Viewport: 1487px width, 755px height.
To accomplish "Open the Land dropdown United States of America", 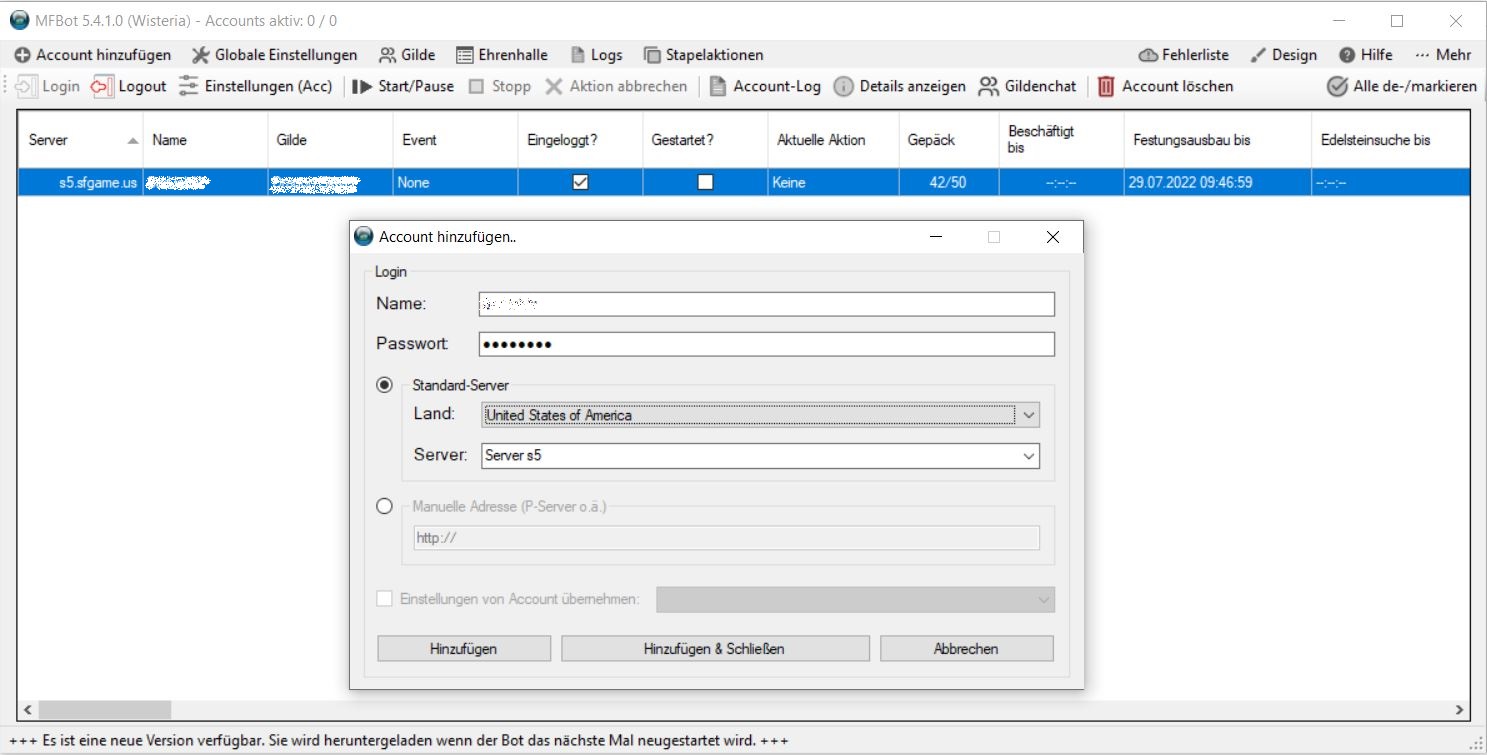I will click(761, 415).
